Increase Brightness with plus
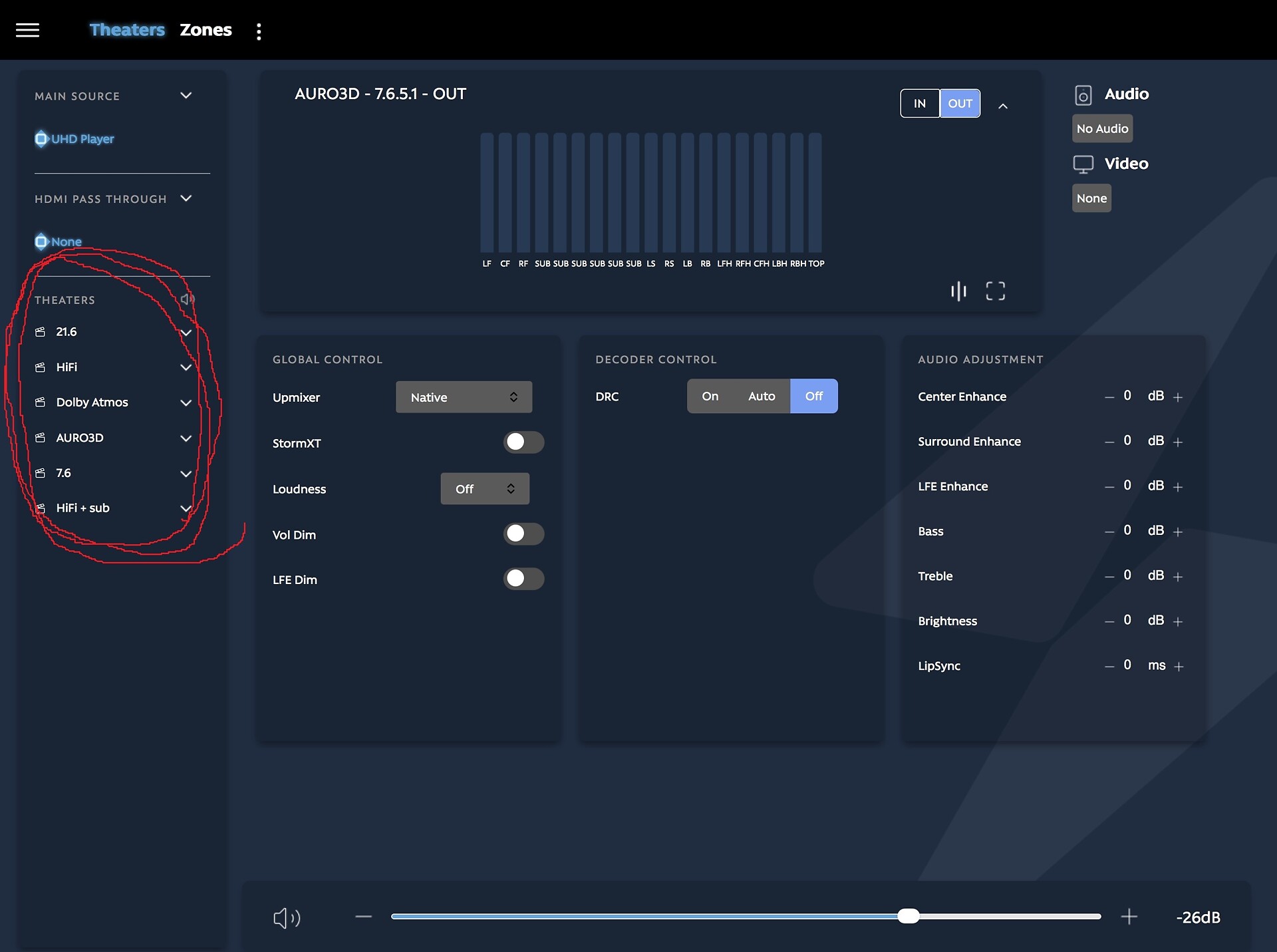Viewport: 1277px width, 952px height. [x=1178, y=622]
